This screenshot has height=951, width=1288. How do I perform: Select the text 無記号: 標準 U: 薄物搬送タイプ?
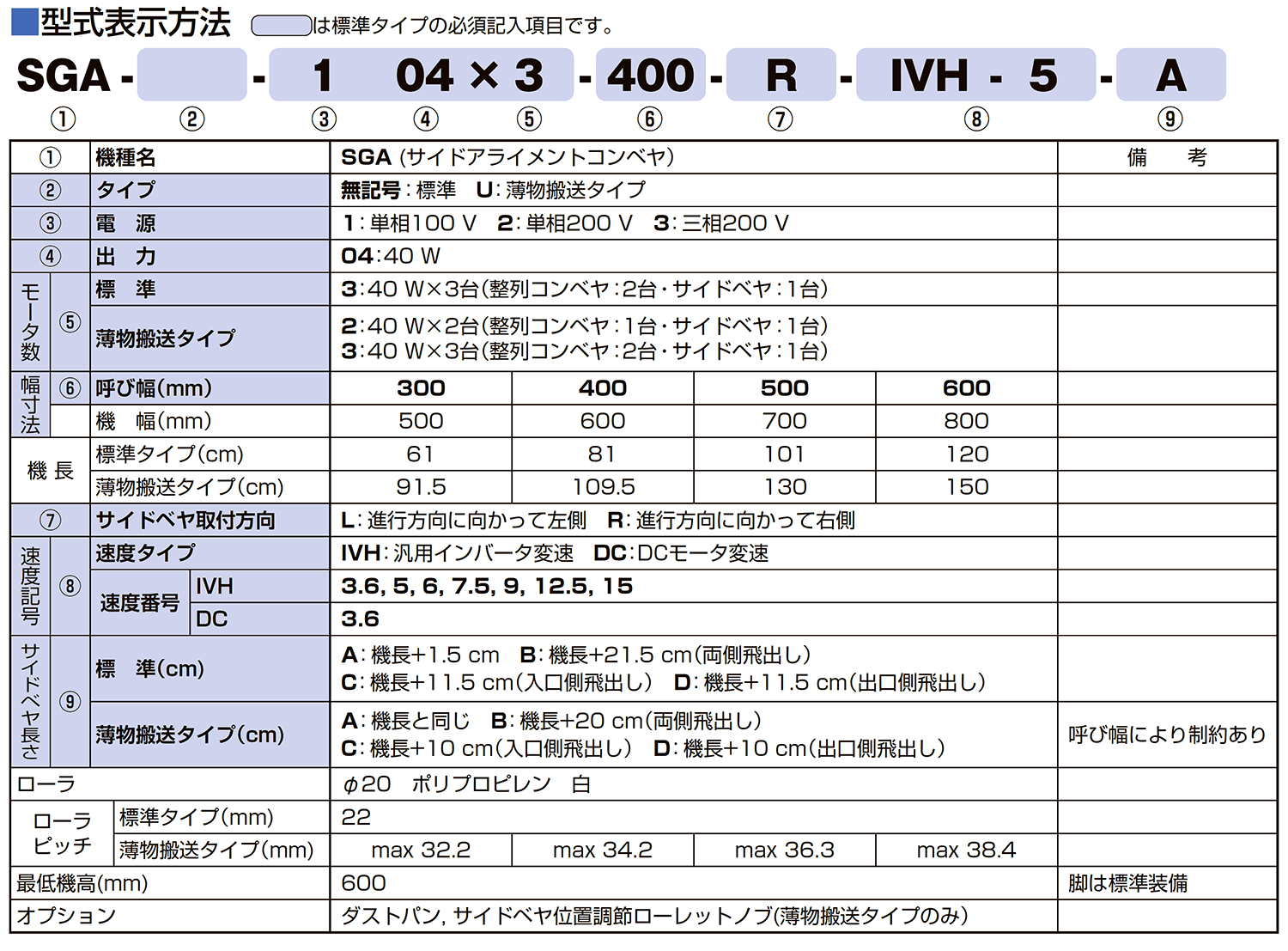click(493, 190)
